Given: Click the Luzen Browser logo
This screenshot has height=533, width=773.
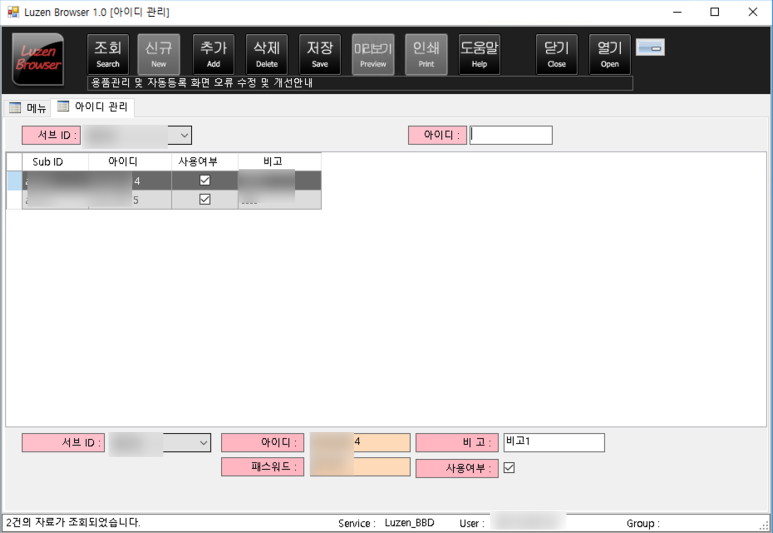Looking at the screenshot, I should click(38, 58).
